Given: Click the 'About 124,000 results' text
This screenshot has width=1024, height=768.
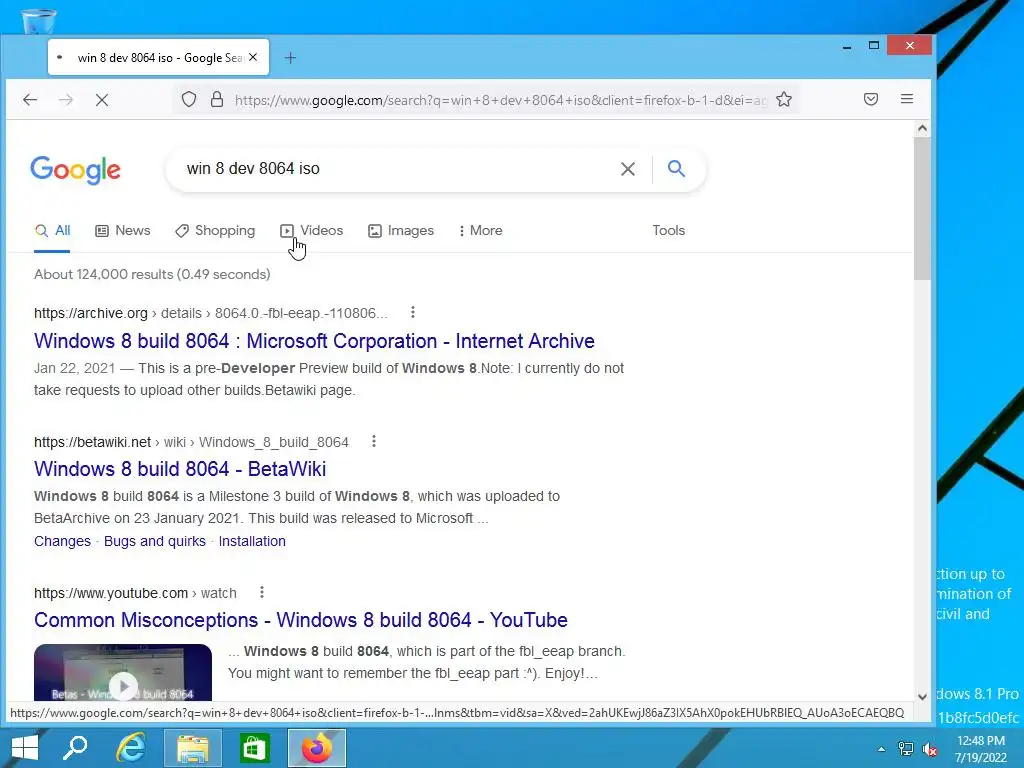Looking at the screenshot, I should pos(152,274).
